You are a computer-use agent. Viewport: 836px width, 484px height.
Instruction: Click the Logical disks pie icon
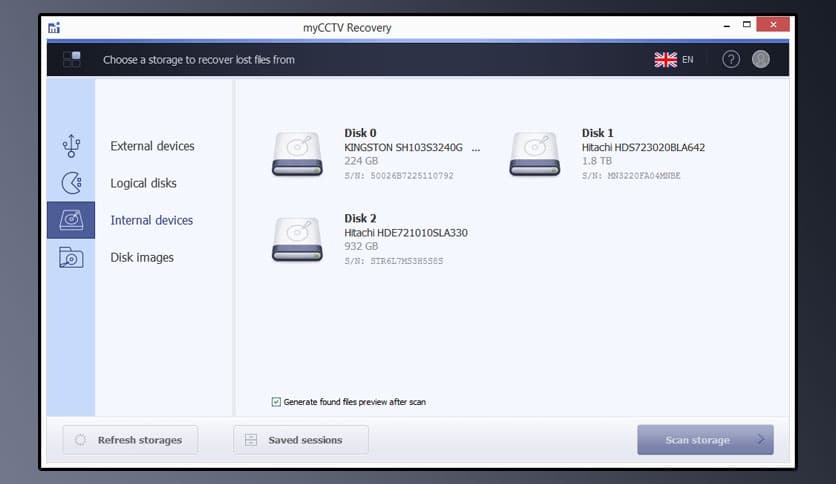[x=71, y=183]
